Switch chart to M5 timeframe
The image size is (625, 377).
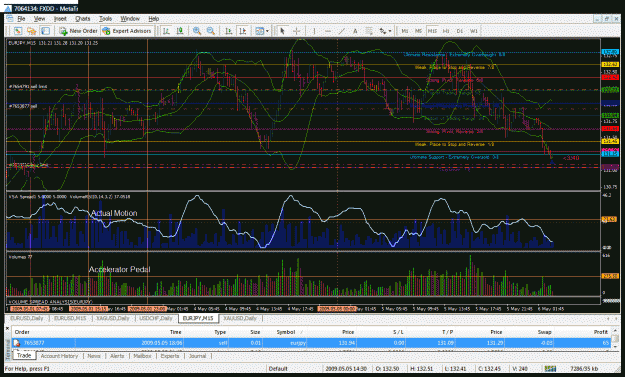coord(418,31)
